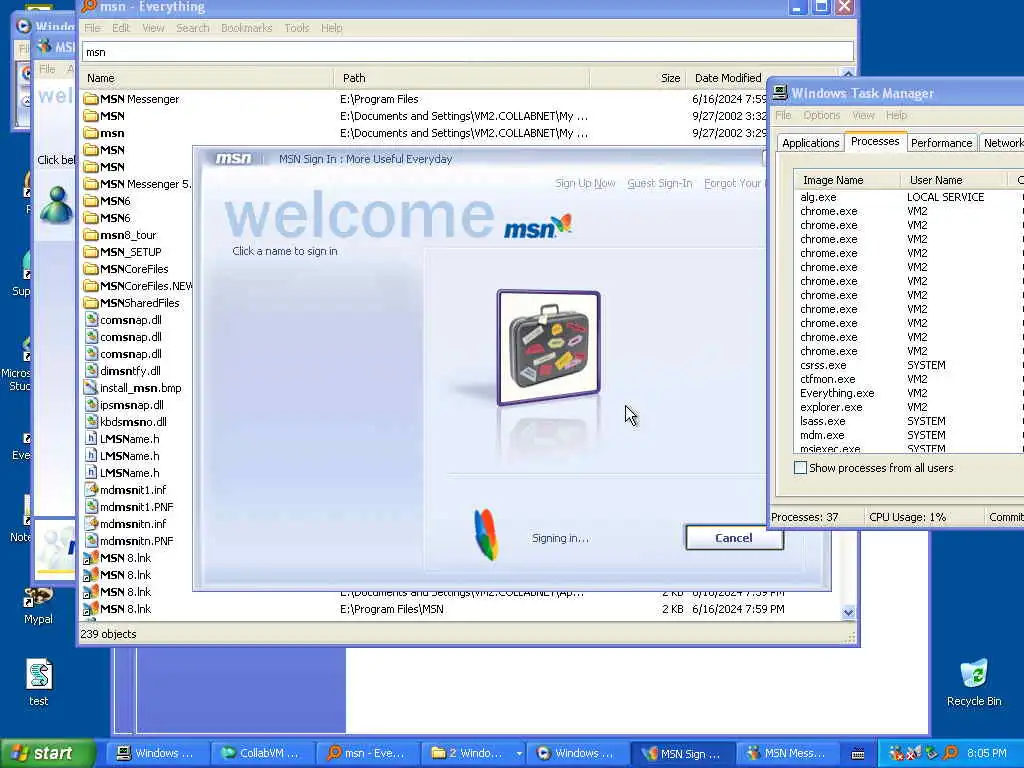The height and width of the screenshot is (768, 1024).
Task: Select the mdmsnitn.inf file icon
Action: point(91,524)
